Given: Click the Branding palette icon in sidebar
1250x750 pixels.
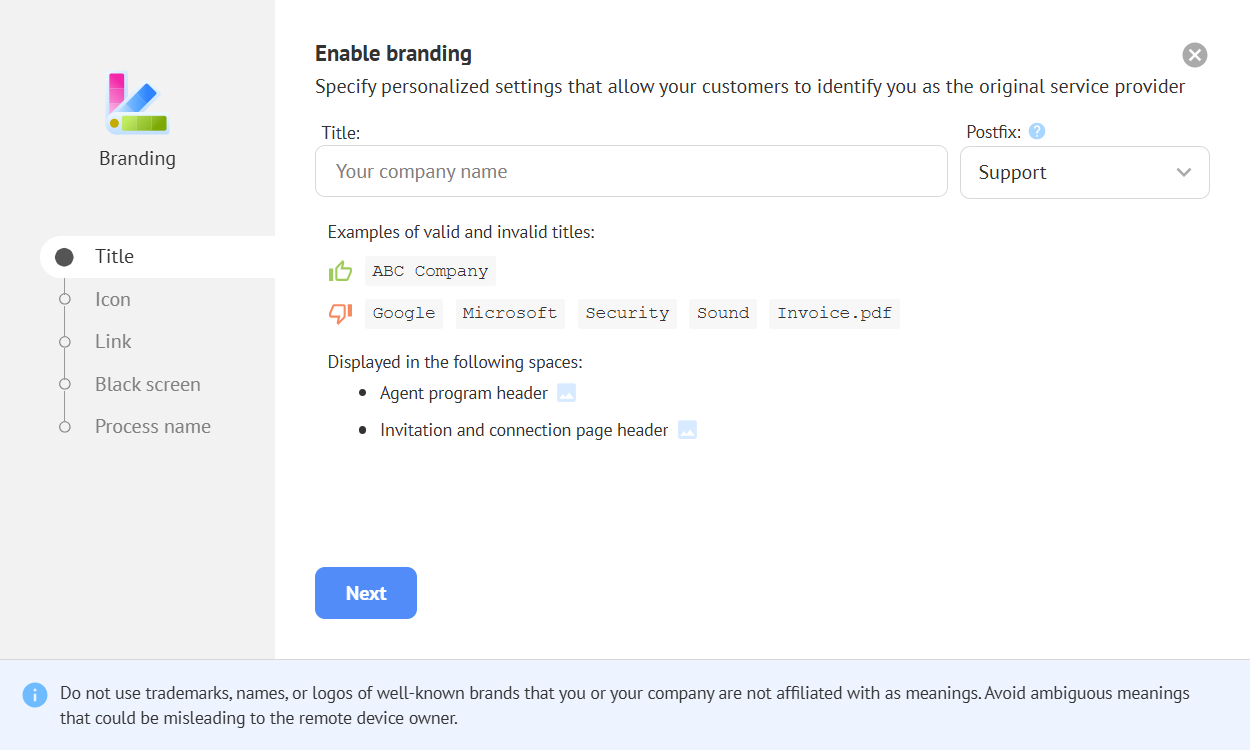Looking at the screenshot, I should [137, 104].
